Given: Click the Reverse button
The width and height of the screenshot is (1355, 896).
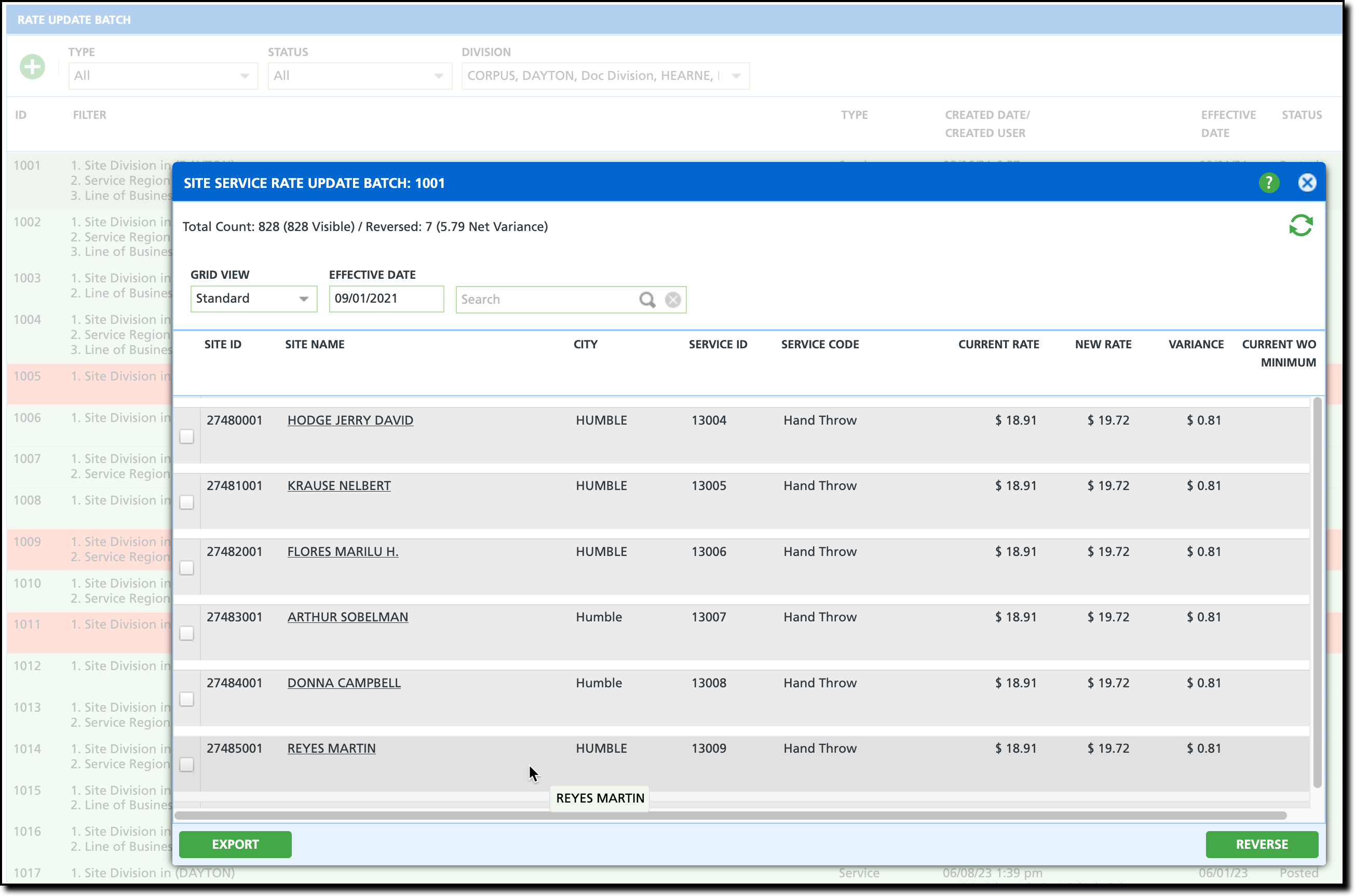Looking at the screenshot, I should [1261, 844].
